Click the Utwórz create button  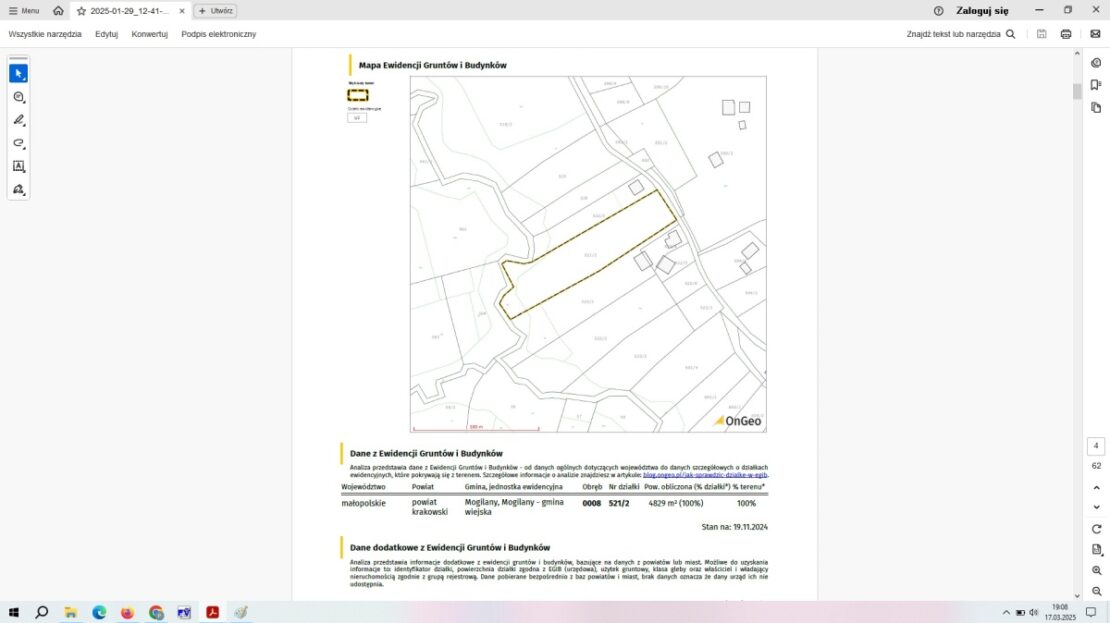pyautogui.click(x=215, y=11)
